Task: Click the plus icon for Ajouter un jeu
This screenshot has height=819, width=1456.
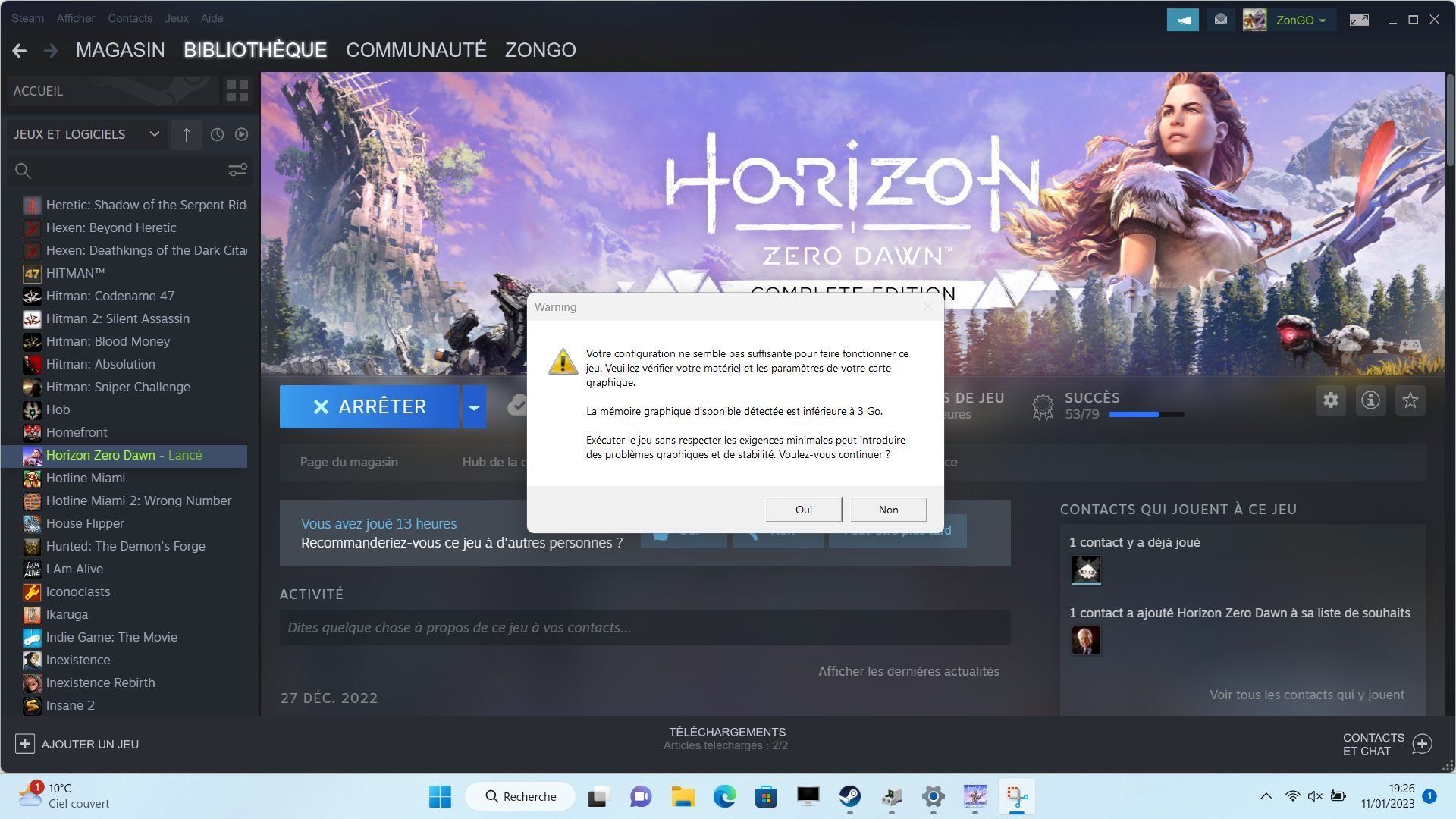Action: click(24, 744)
